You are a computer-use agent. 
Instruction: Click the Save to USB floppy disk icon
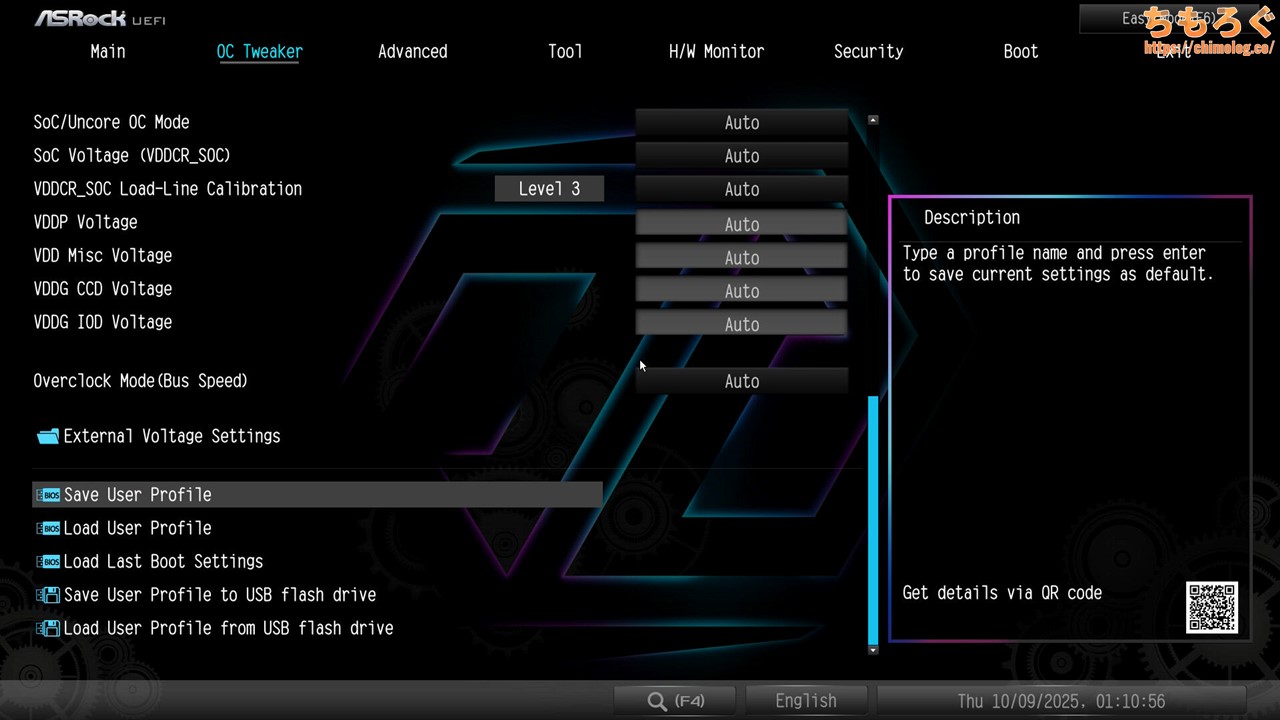(47, 595)
